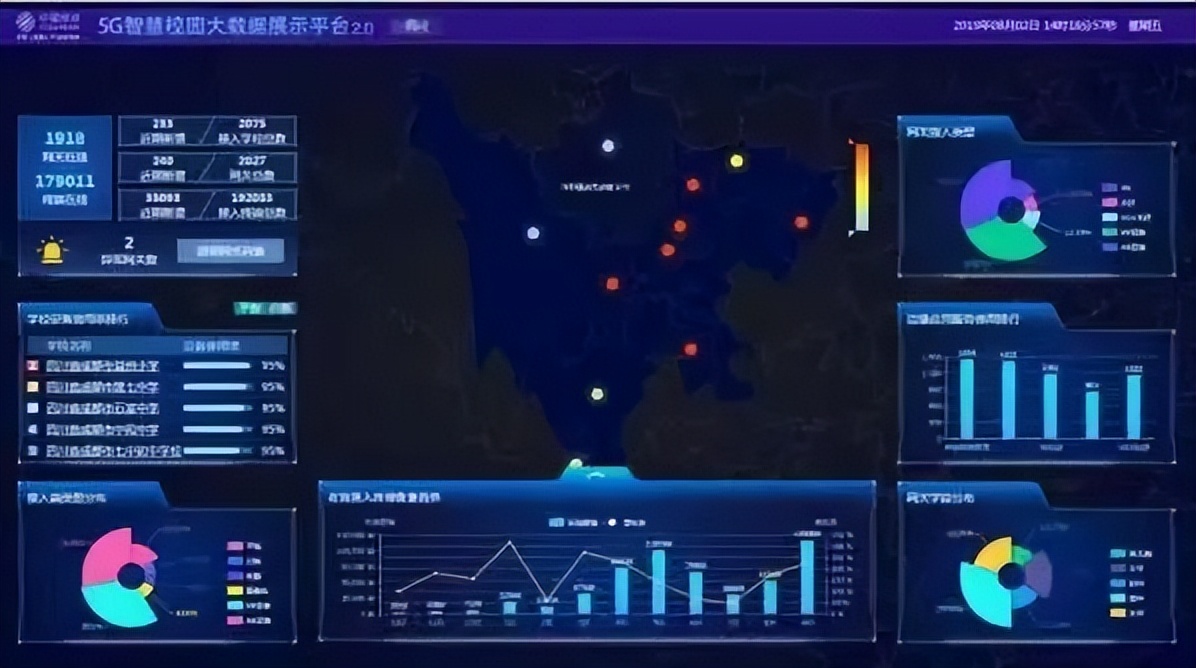The height and width of the screenshot is (668, 1196).
Task: Toggle the bar series legend in bottom center chart
Action: (x=573, y=522)
